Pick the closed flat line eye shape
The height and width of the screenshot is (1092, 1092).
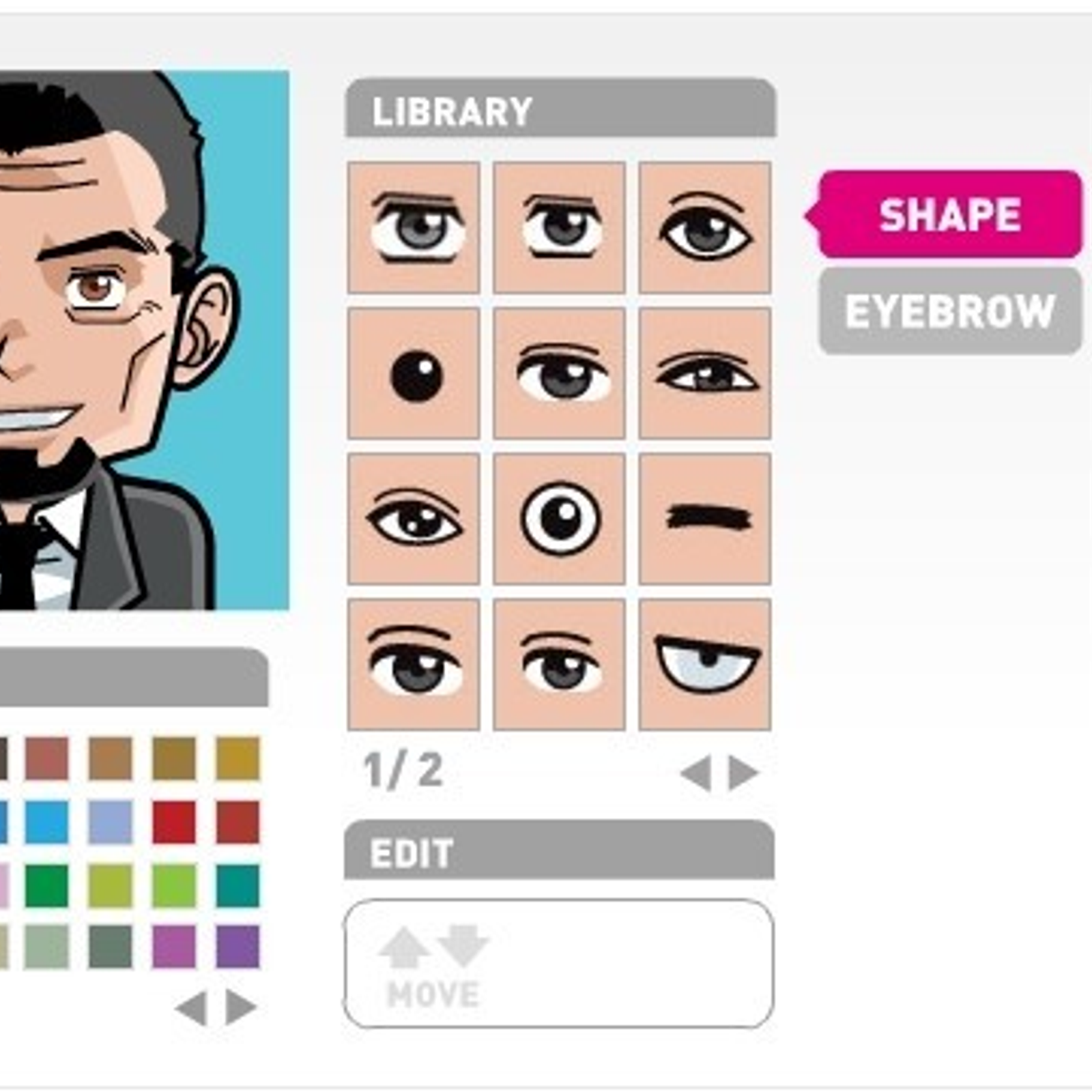coord(705,519)
